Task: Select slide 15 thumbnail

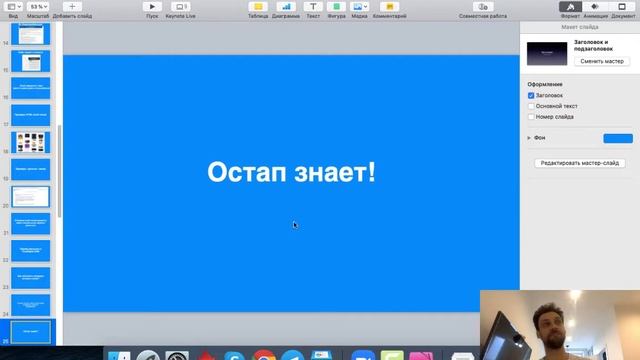Action: (31, 61)
